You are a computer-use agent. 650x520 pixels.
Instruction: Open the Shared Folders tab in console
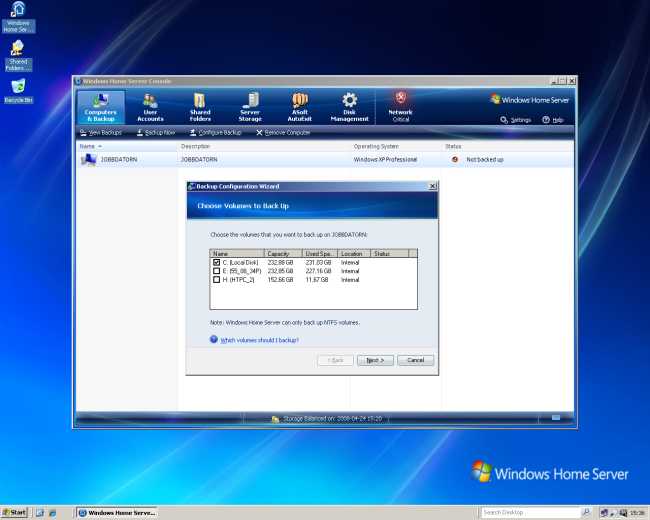[x=200, y=108]
